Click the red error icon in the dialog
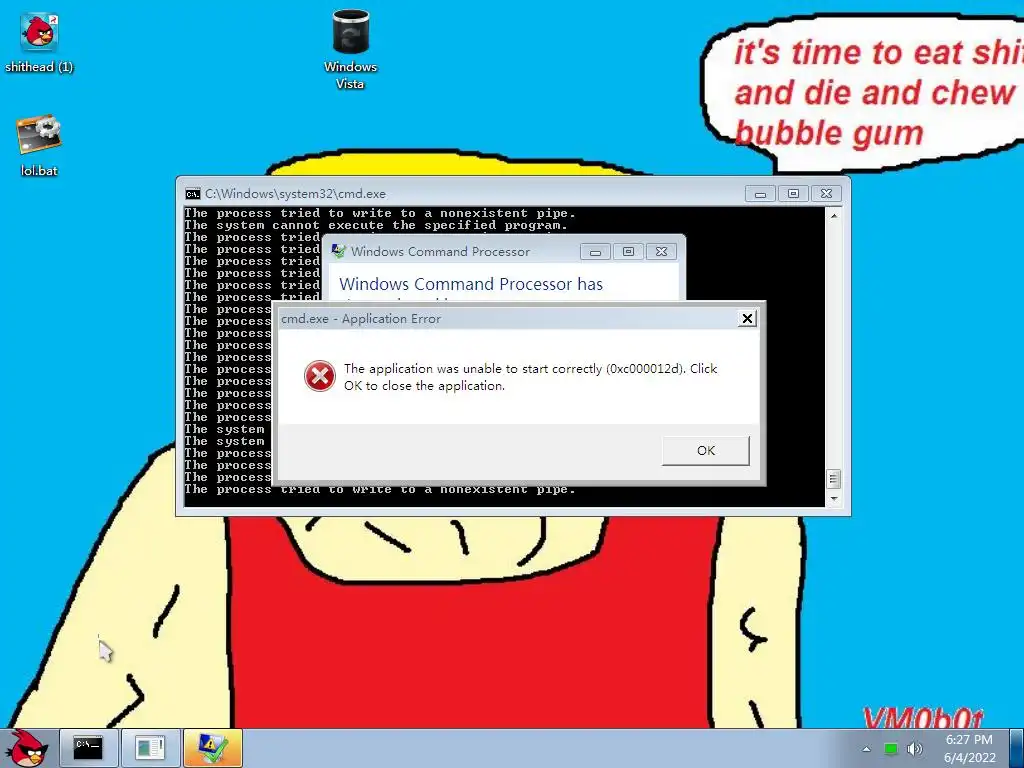 tap(319, 376)
